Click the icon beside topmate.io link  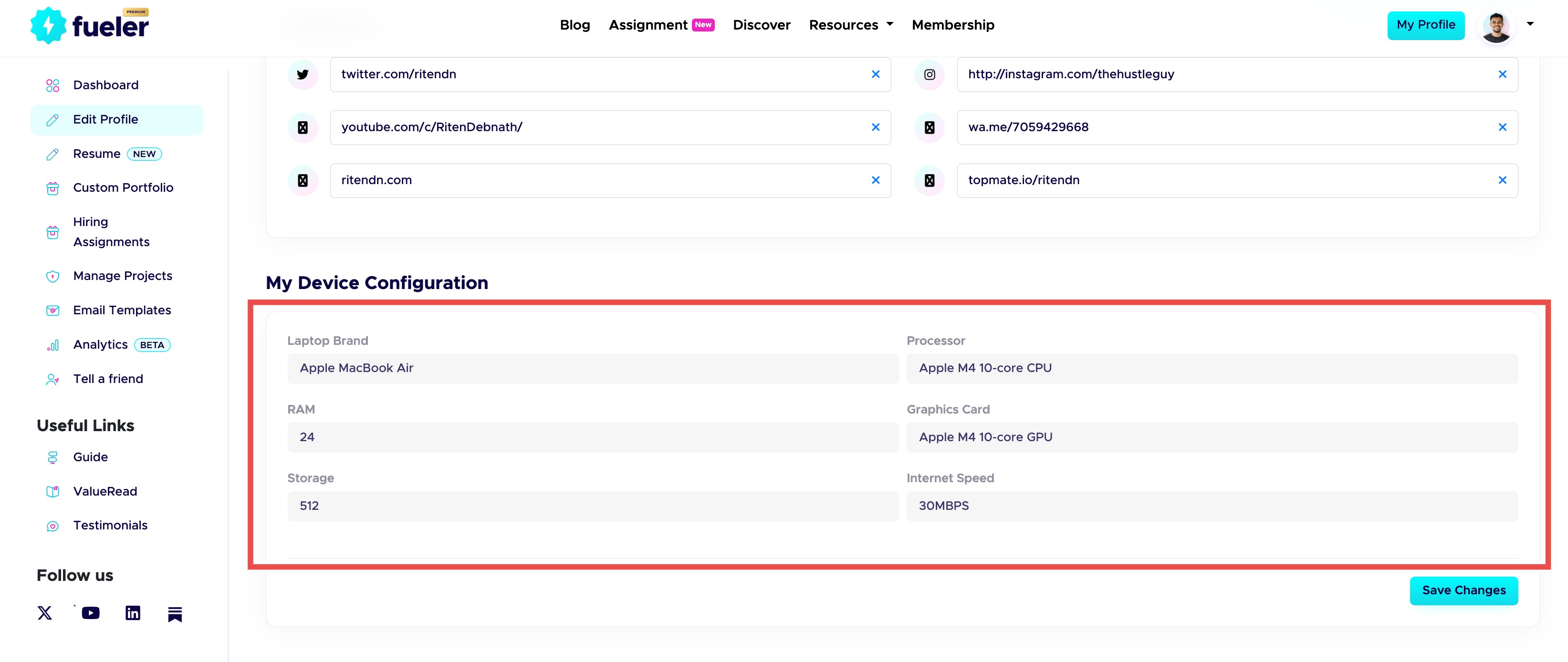pos(930,180)
